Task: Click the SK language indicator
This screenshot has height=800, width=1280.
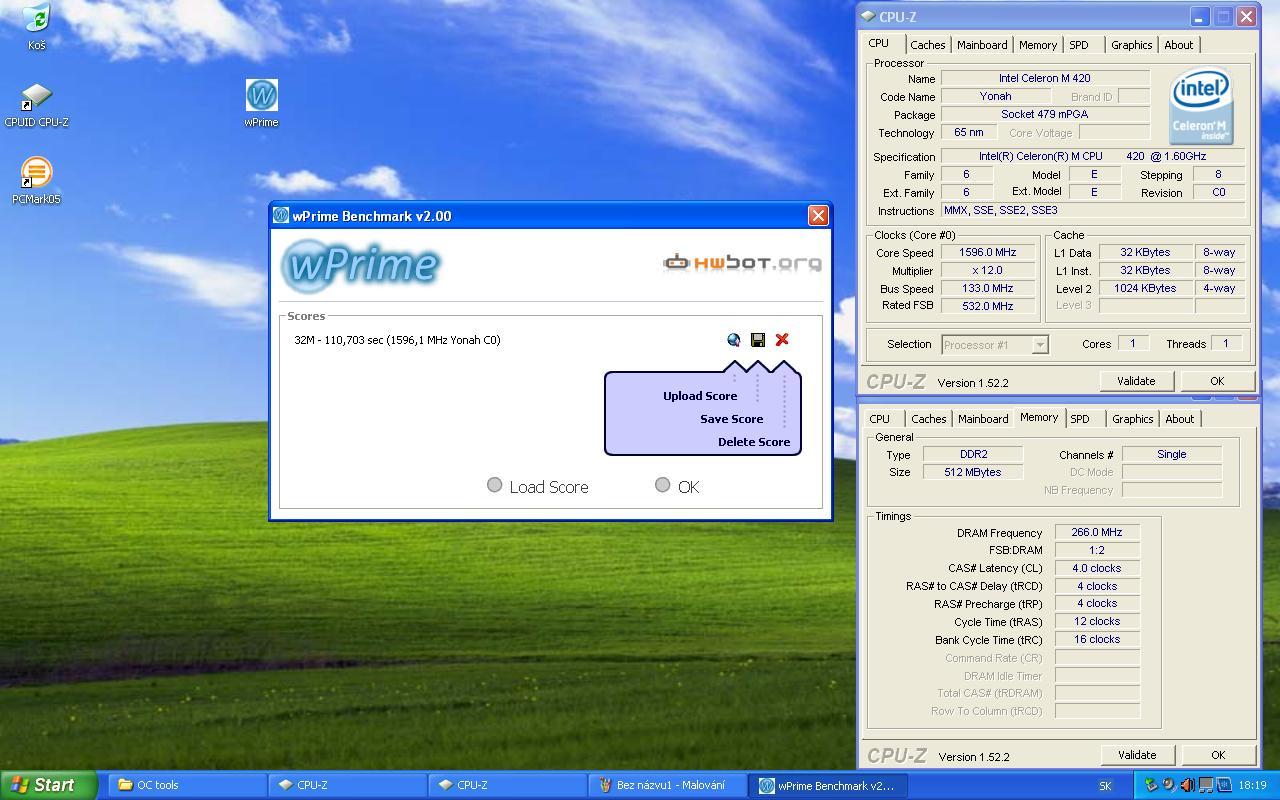Action: (x=1105, y=786)
